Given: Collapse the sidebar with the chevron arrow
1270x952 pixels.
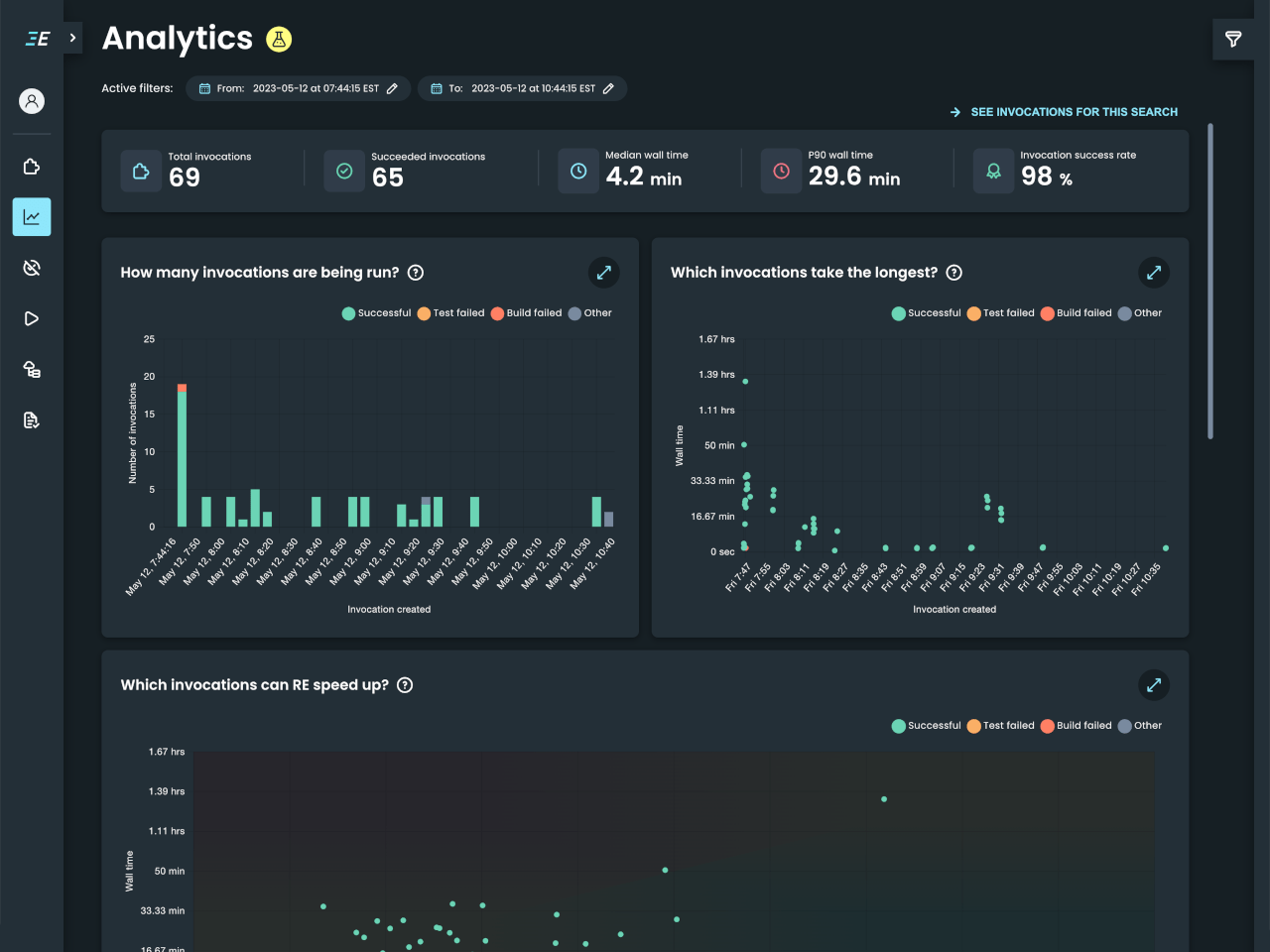Looking at the screenshot, I should pyautogui.click(x=71, y=39).
